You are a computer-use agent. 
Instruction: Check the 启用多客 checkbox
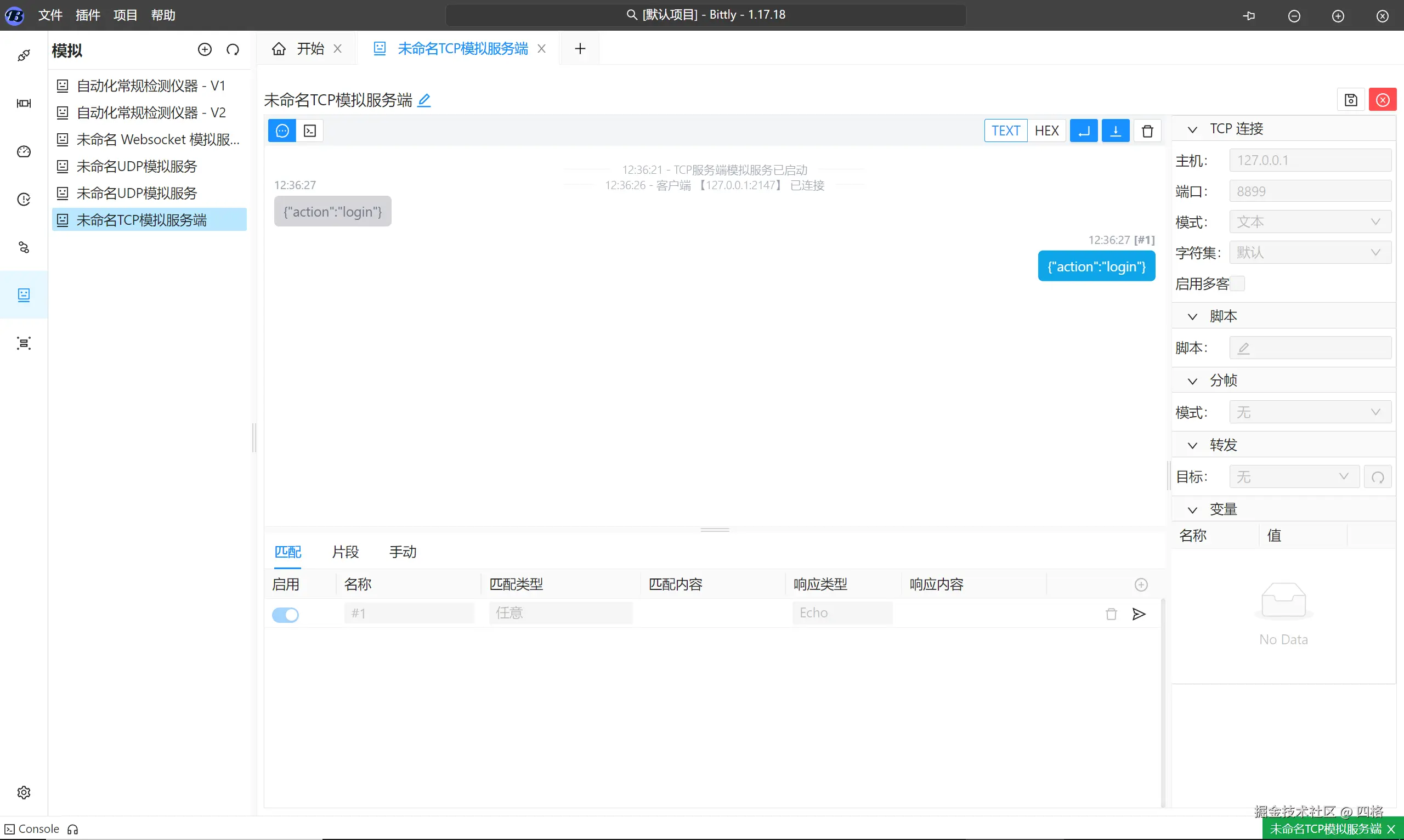(1238, 283)
